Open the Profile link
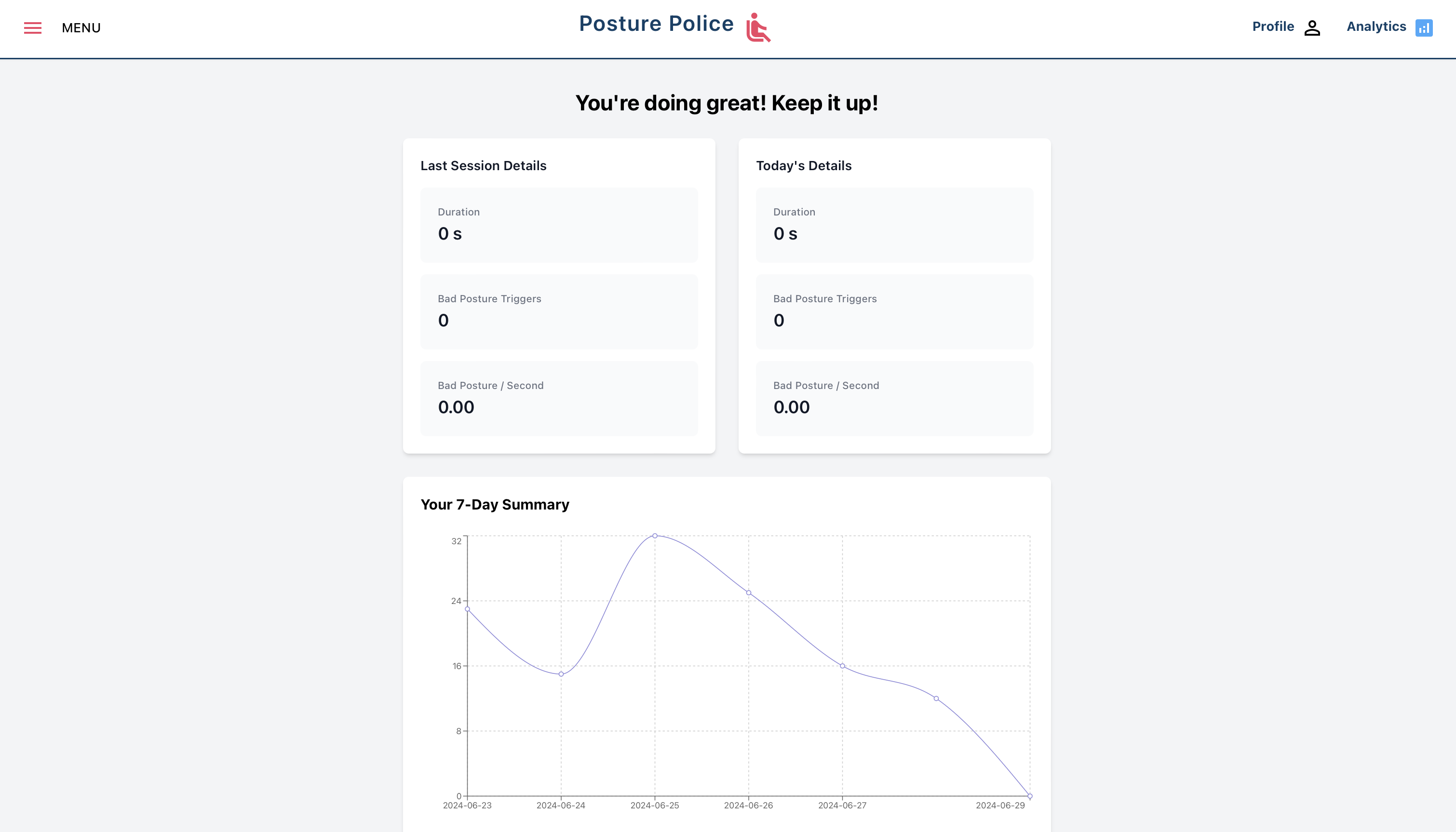Image resolution: width=1456 pixels, height=832 pixels. [1273, 27]
